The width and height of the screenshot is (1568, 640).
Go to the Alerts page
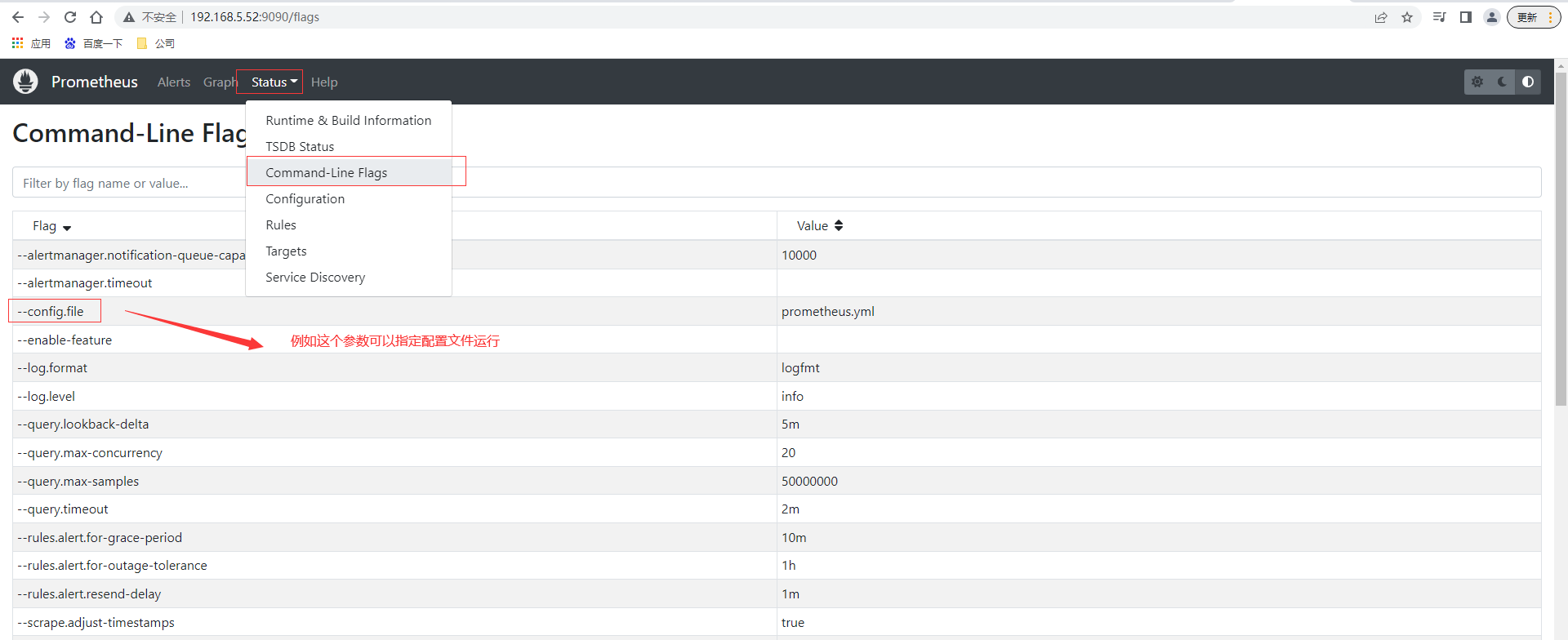174,82
